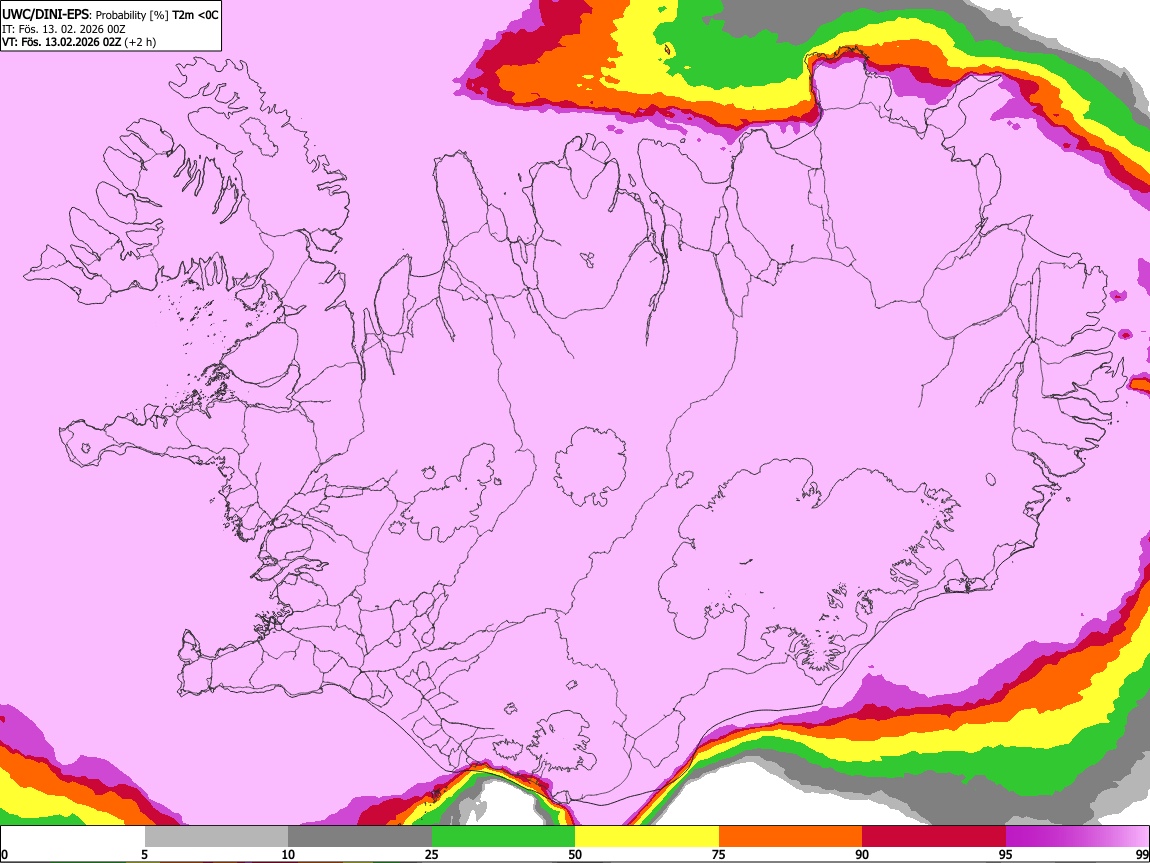The height and width of the screenshot is (863, 1150).
Task: Click the red 90–95% legend swatch
Action: (x=934, y=837)
